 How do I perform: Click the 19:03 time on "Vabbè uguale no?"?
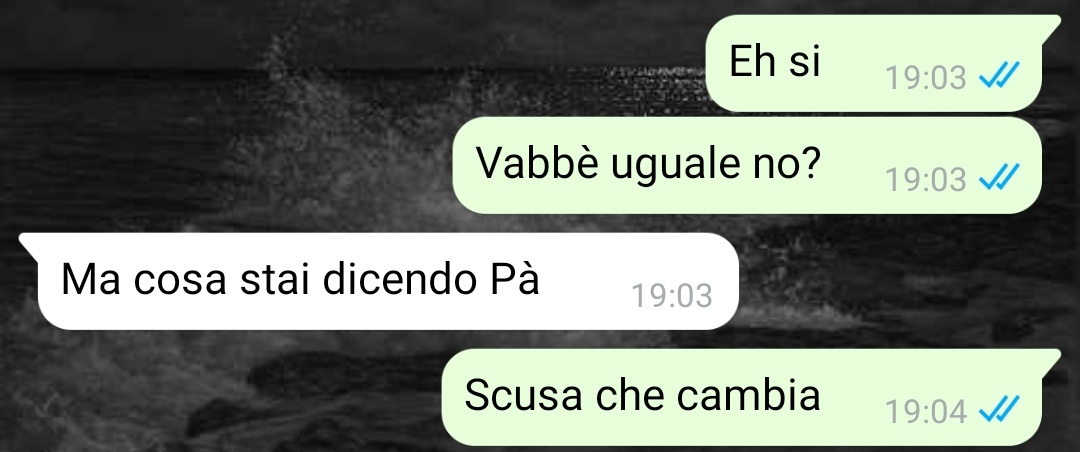926,180
